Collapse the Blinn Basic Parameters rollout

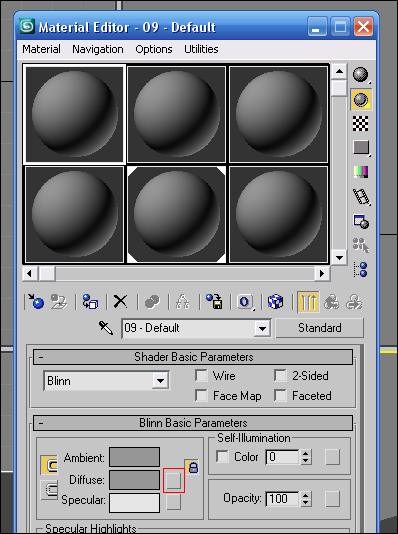tap(193, 423)
